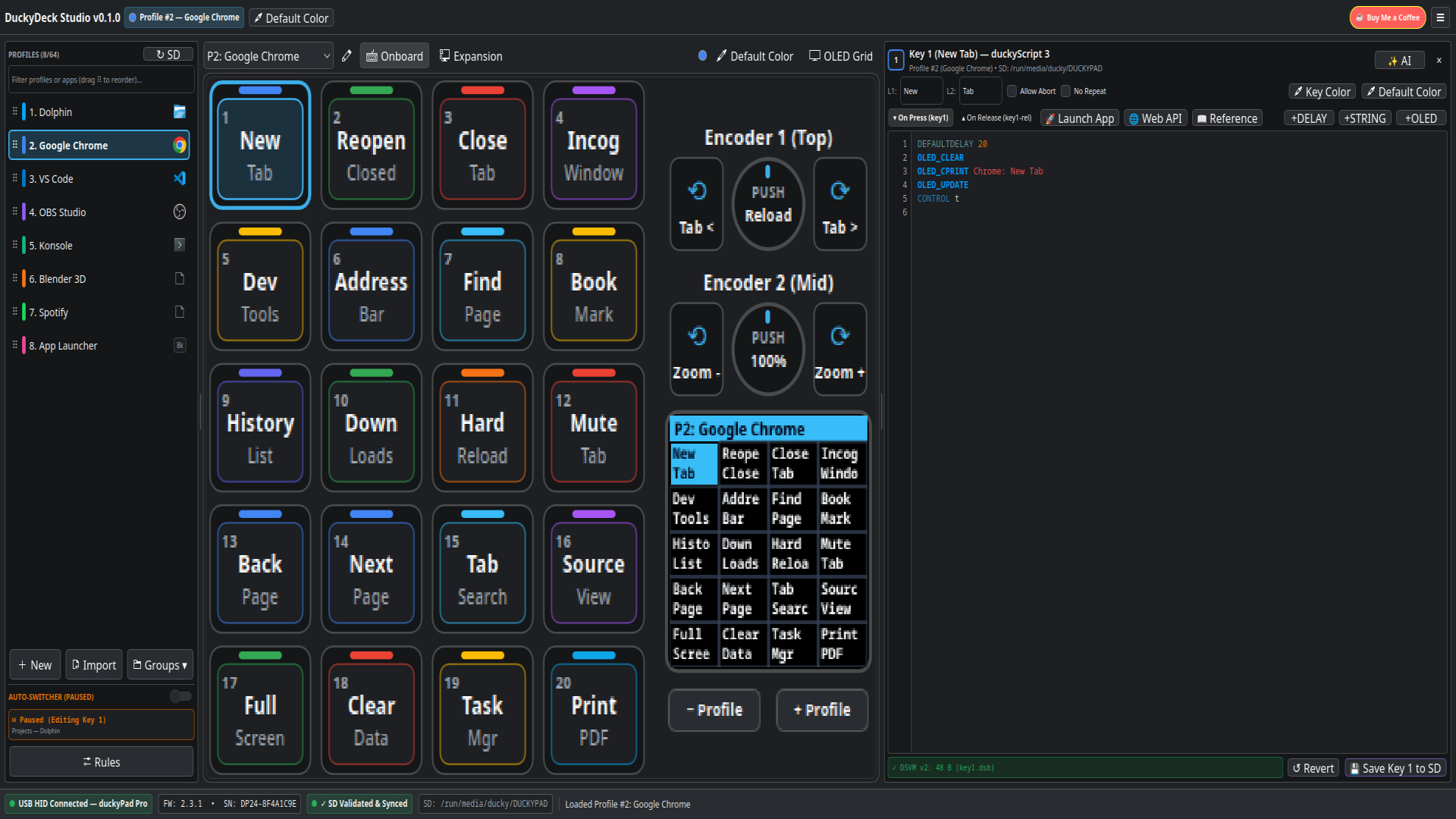Click the Encoder 1 Tab < rotate-left icon

696,190
